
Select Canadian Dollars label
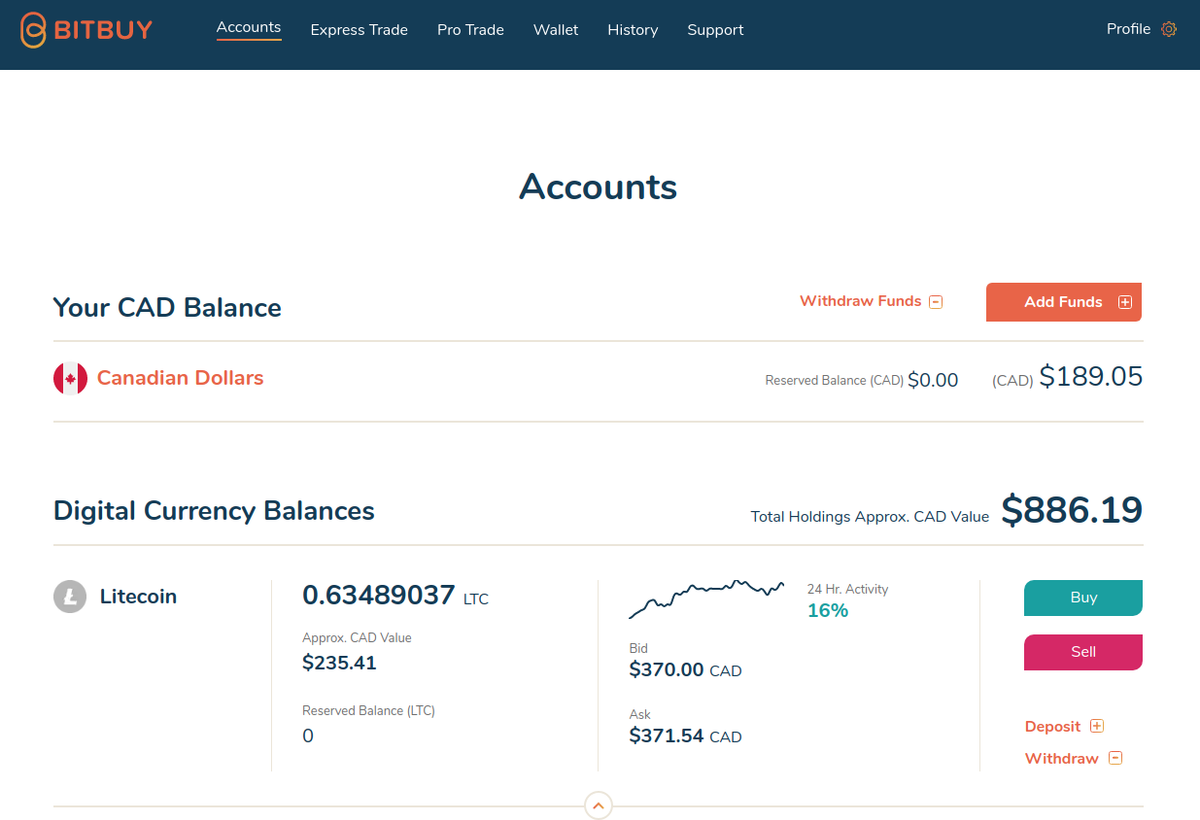[180, 378]
